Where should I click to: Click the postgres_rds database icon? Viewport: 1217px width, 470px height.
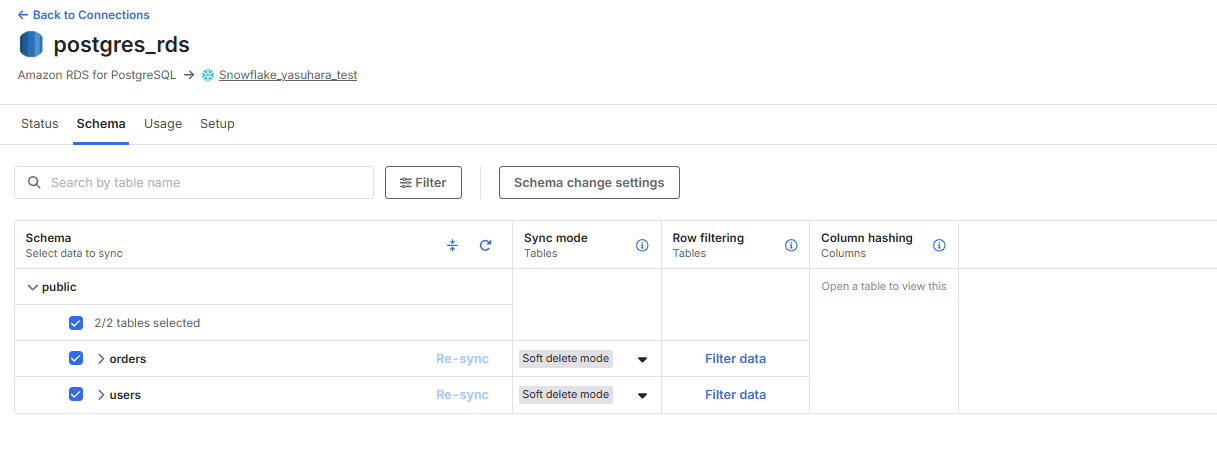(x=32, y=45)
